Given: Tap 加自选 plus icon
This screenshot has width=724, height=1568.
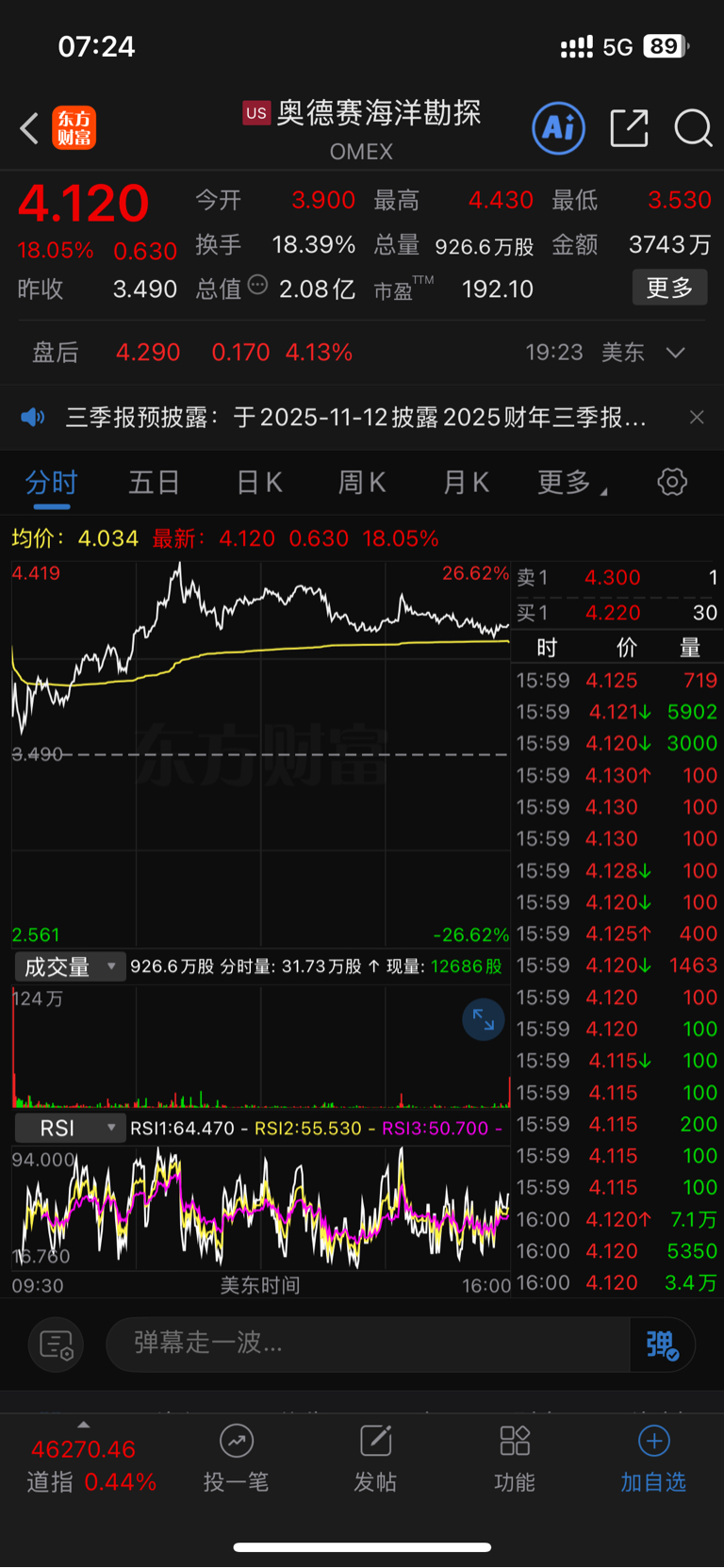Looking at the screenshot, I should (654, 1441).
